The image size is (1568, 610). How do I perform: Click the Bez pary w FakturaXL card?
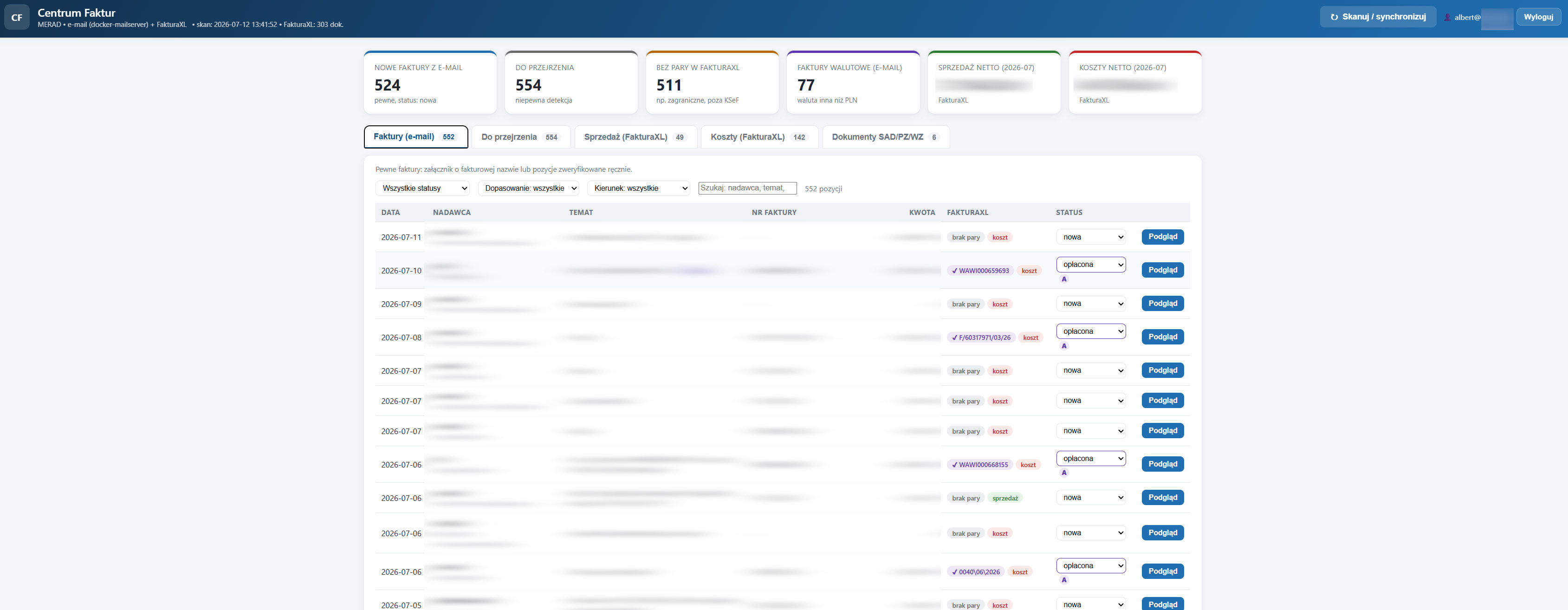712,83
